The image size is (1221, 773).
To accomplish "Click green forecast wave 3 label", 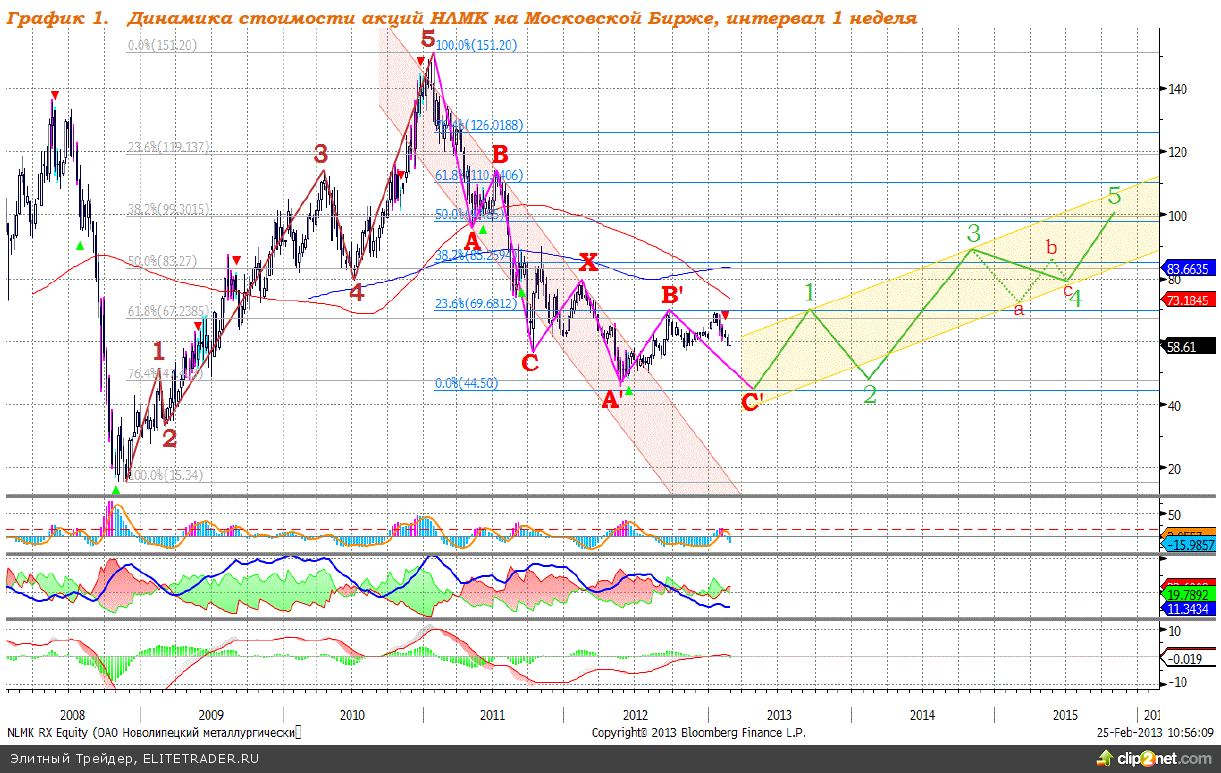I will [x=973, y=233].
